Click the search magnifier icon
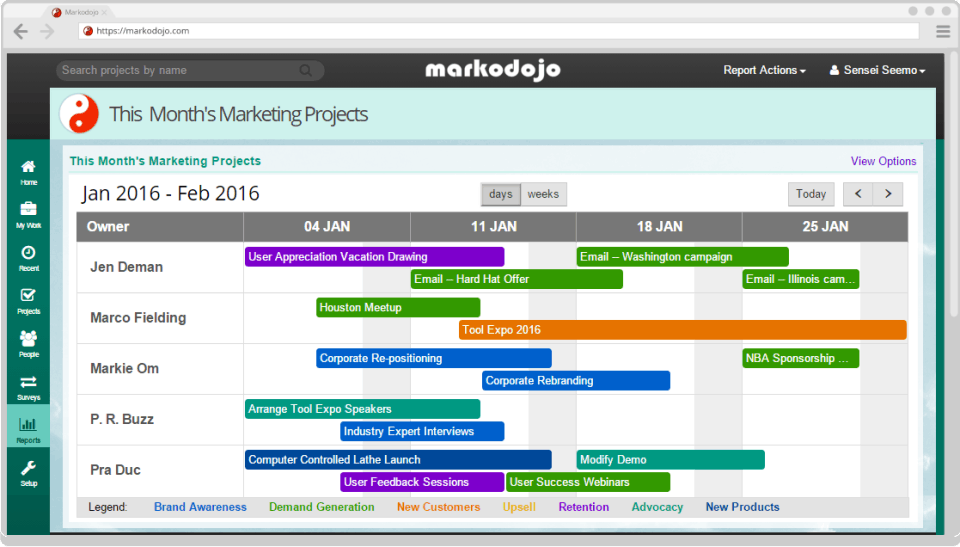Screen dimensions: 960x547 point(306,70)
